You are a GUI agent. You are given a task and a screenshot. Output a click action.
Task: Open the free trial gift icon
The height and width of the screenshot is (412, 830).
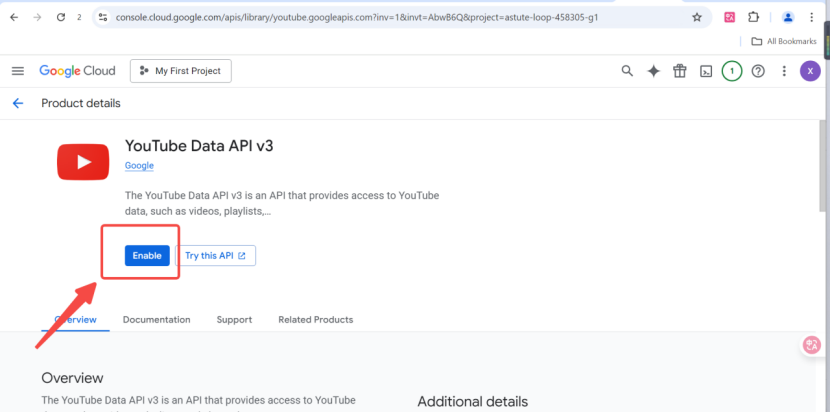tap(680, 71)
